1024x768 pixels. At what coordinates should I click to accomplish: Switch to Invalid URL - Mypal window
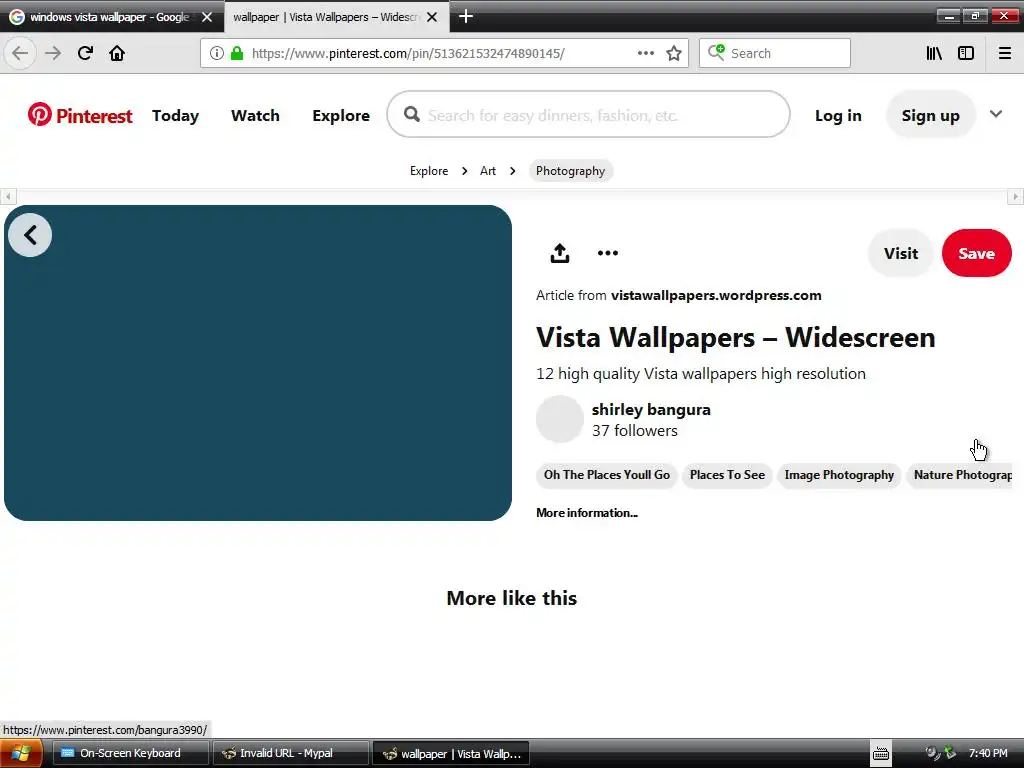click(289, 753)
